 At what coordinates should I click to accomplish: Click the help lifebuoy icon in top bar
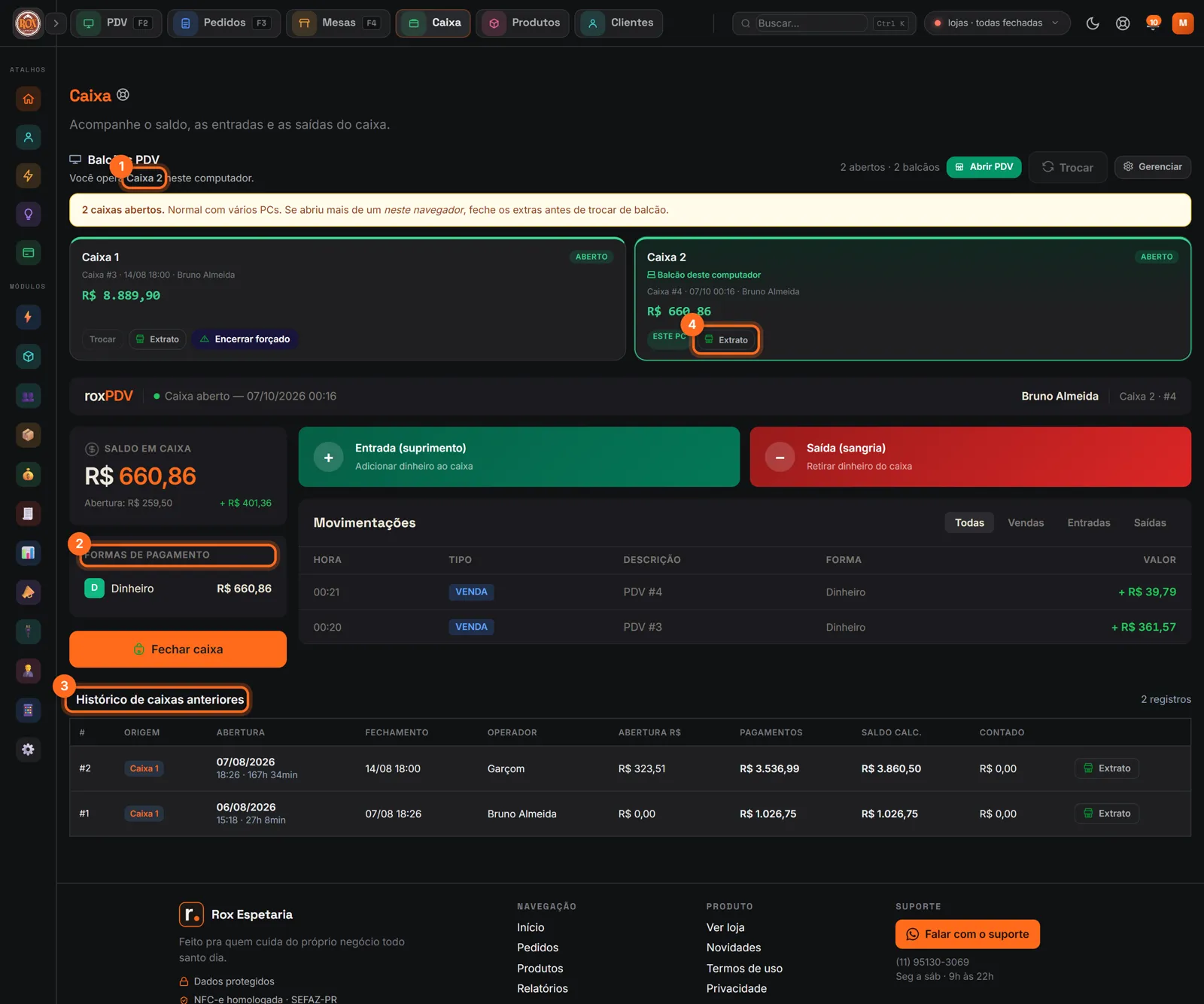coord(1123,23)
